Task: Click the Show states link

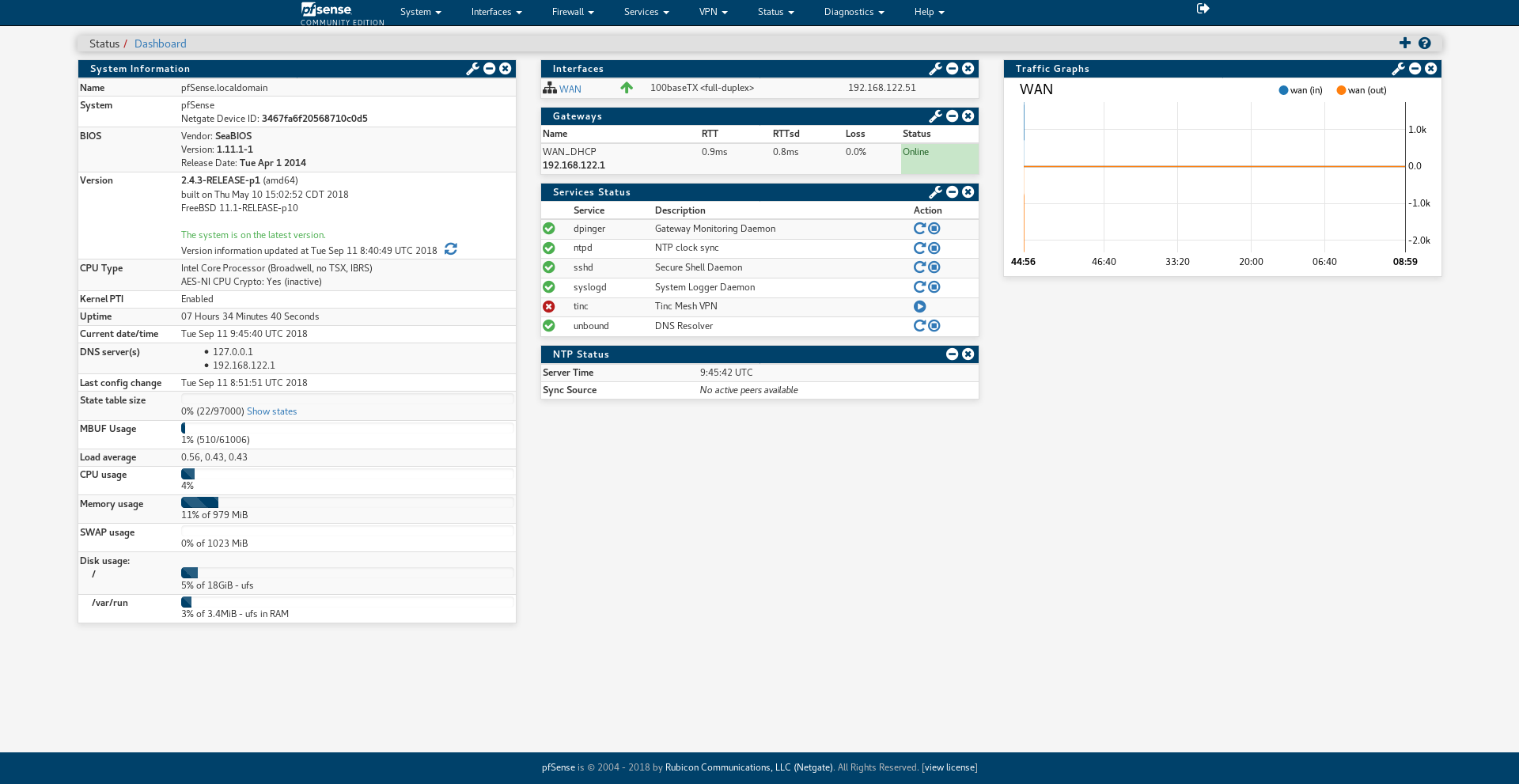Action: point(271,411)
